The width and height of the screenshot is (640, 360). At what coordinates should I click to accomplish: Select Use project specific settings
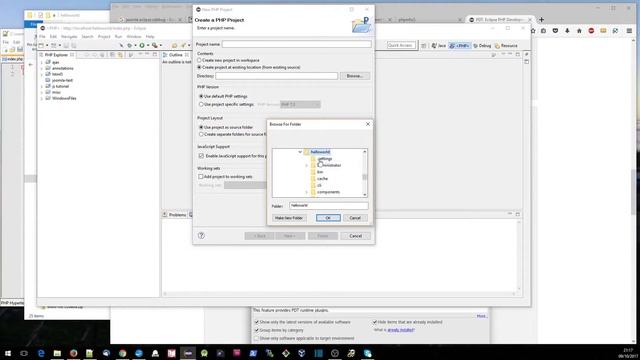coord(201,104)
